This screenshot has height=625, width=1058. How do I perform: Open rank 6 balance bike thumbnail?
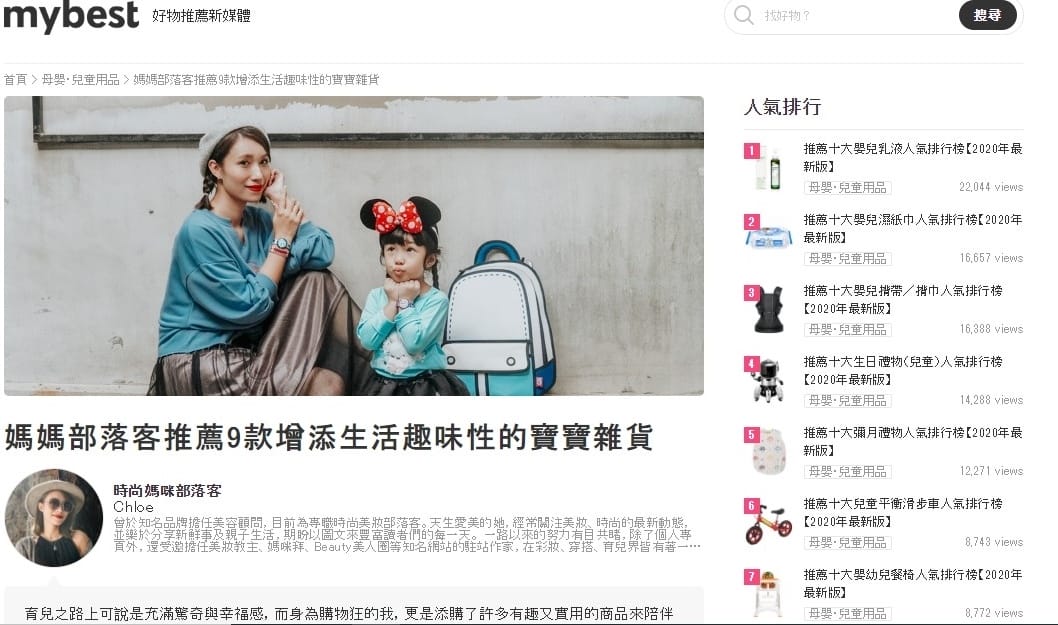point(768,522)
